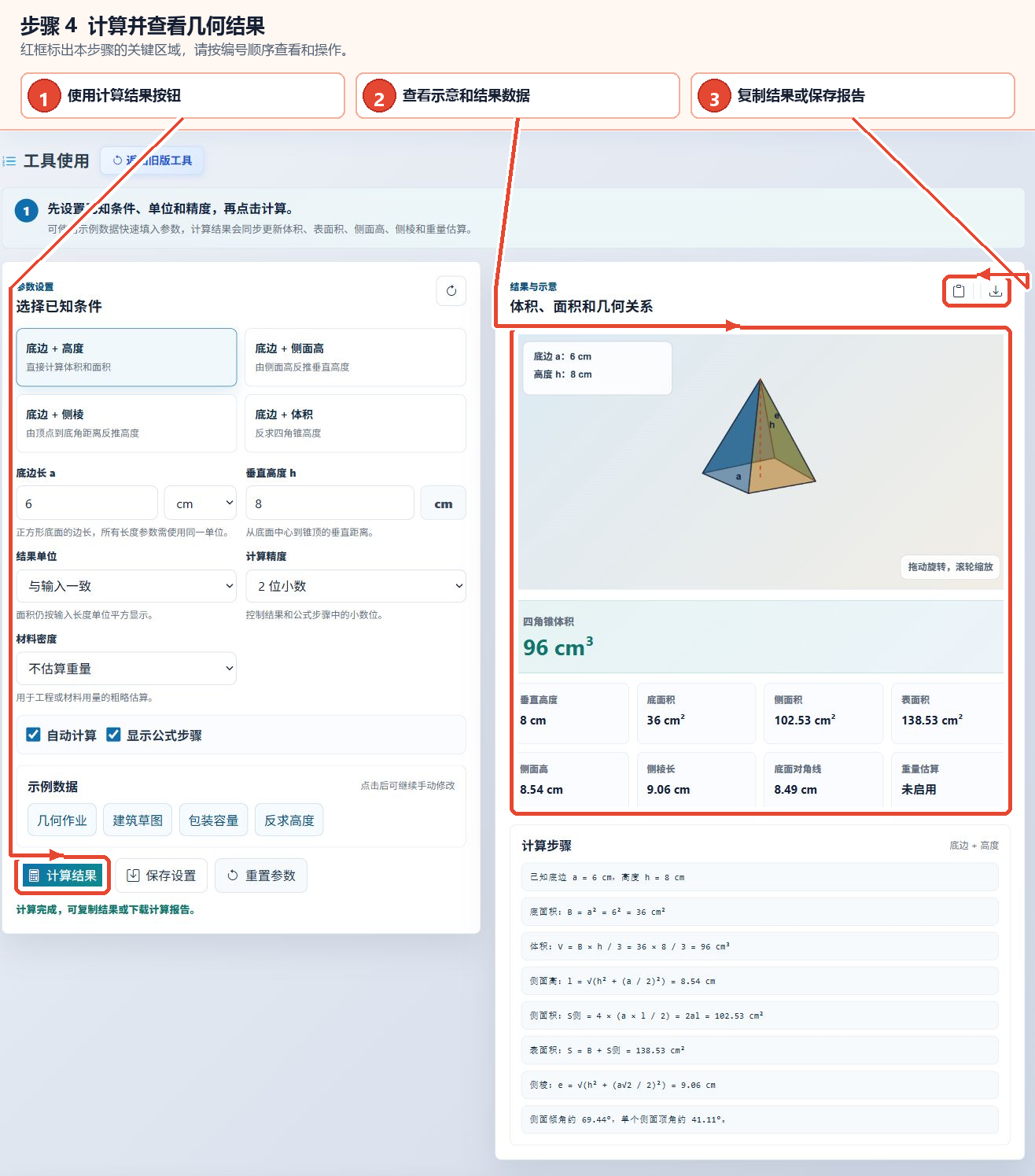Screen dimensions: 1035x1176
Task: Click the 96 cm³ volume result
Action: (x=558, y=647)
